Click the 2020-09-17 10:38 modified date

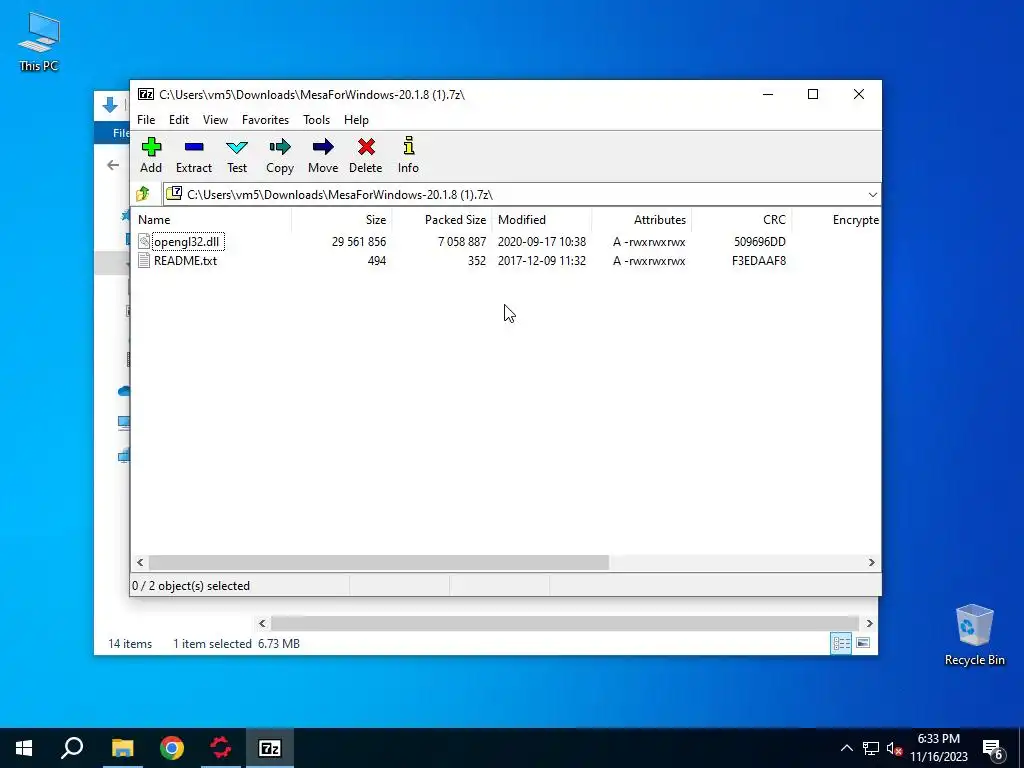(x=541, y=242)
